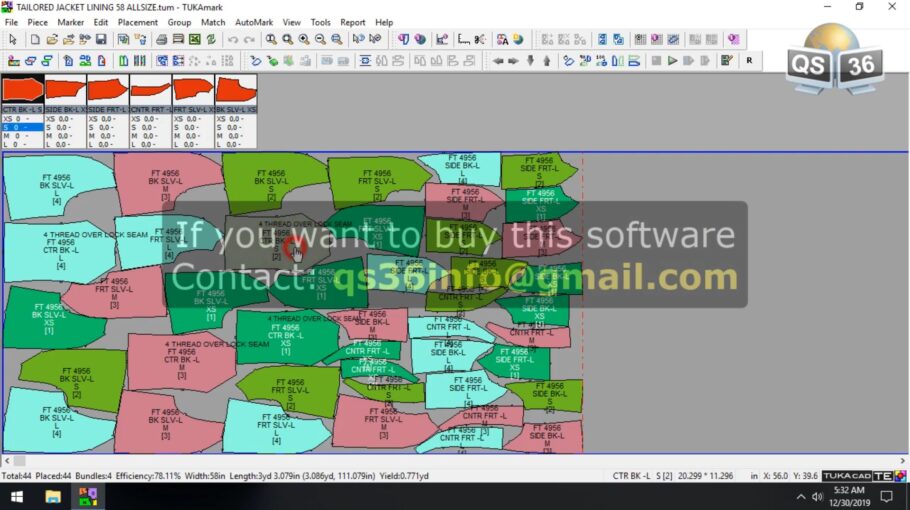Click the Save disk icon

101,40
